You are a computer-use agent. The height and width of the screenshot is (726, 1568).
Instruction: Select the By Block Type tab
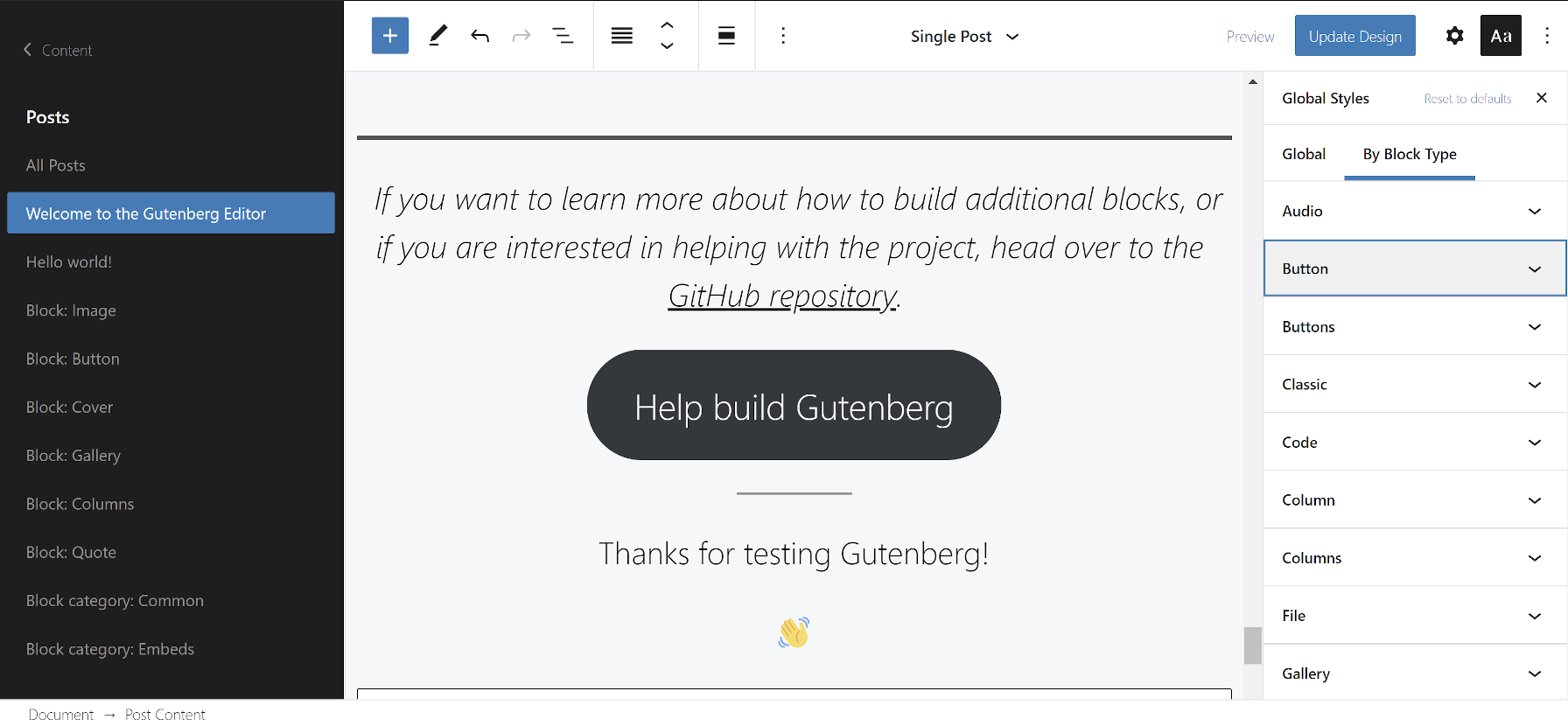[1409, 154]
